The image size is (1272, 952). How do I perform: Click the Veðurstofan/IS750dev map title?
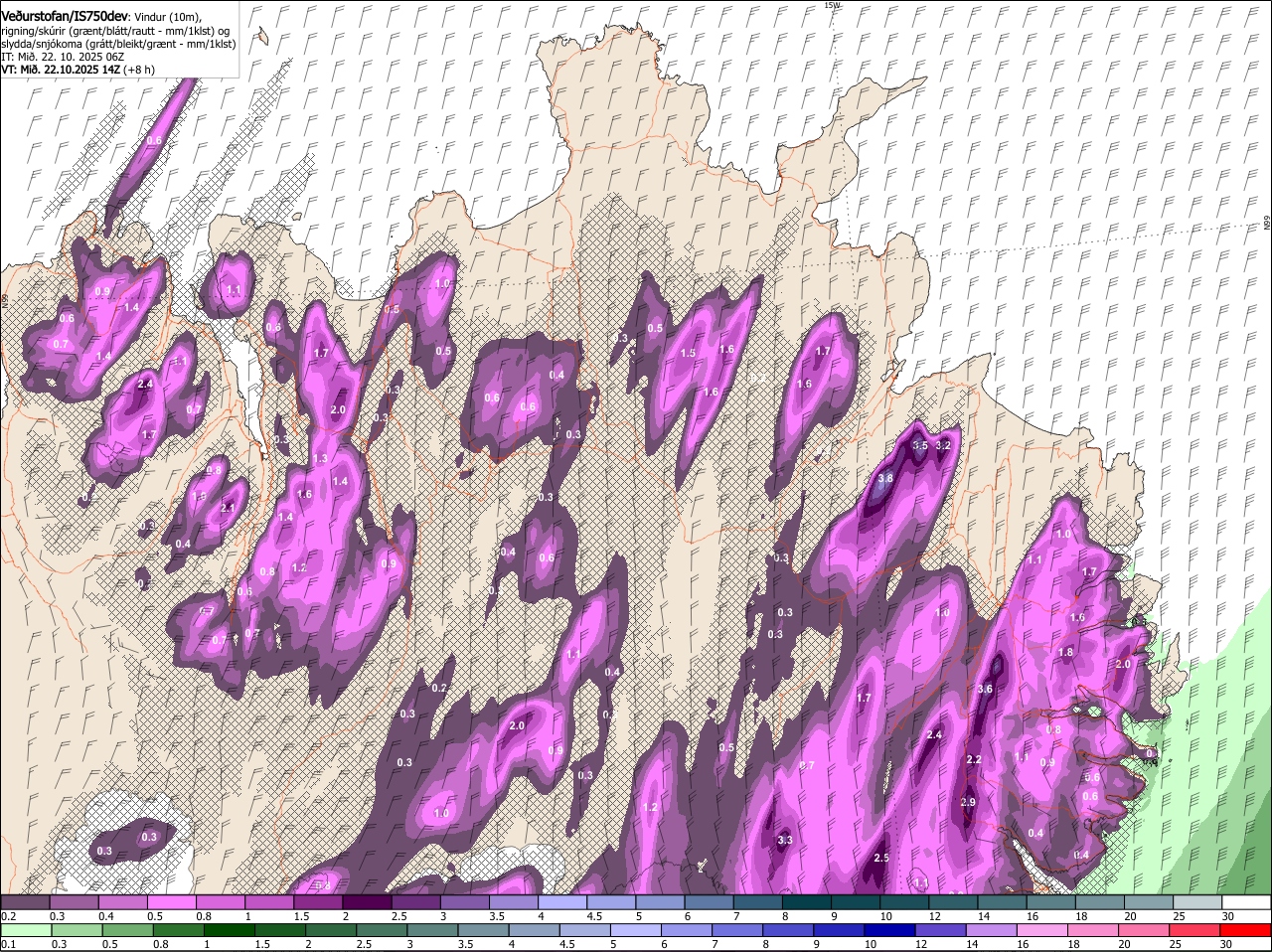(x=65, y=15)
